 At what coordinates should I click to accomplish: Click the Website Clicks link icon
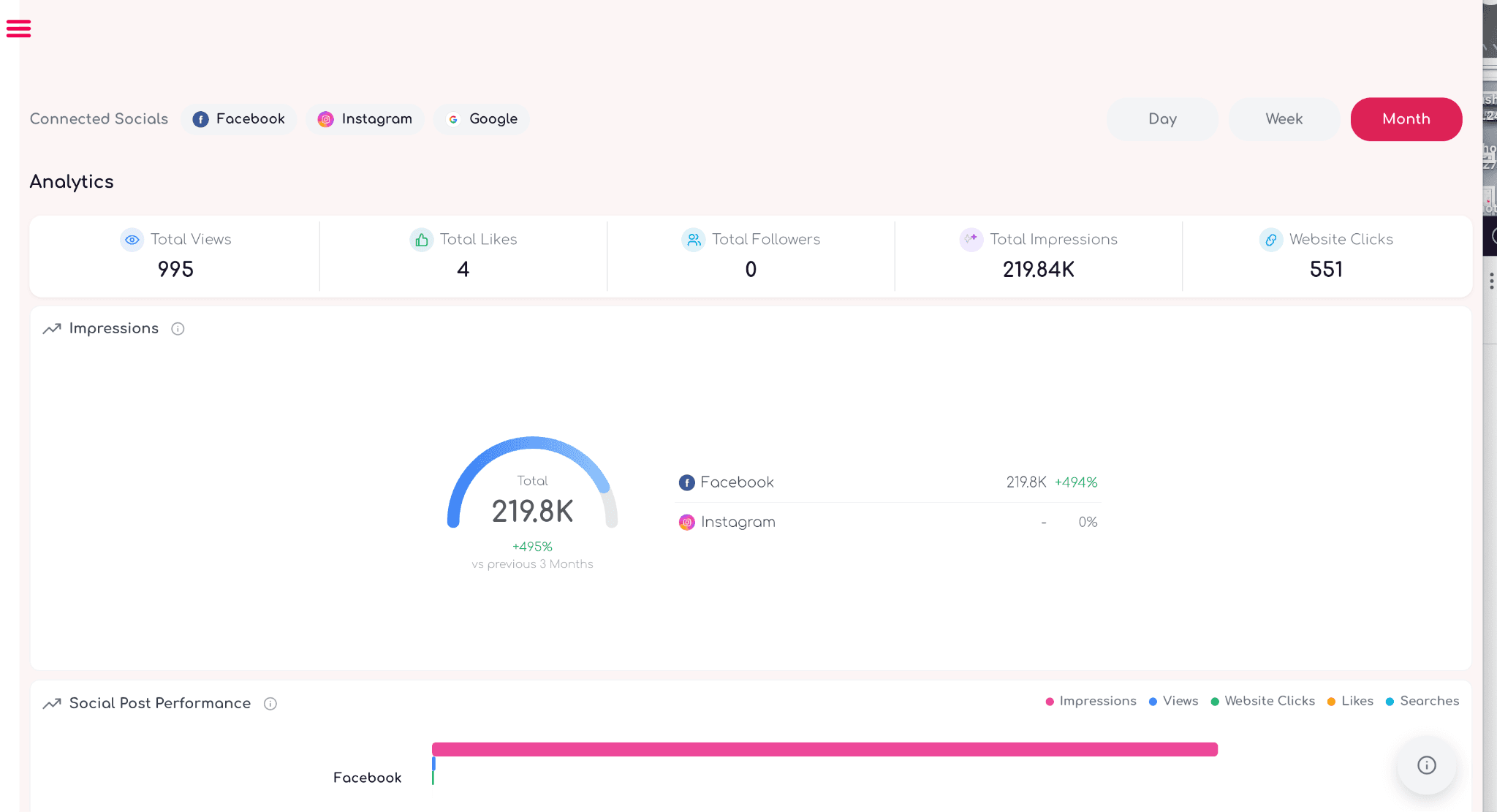point(1271,240)
